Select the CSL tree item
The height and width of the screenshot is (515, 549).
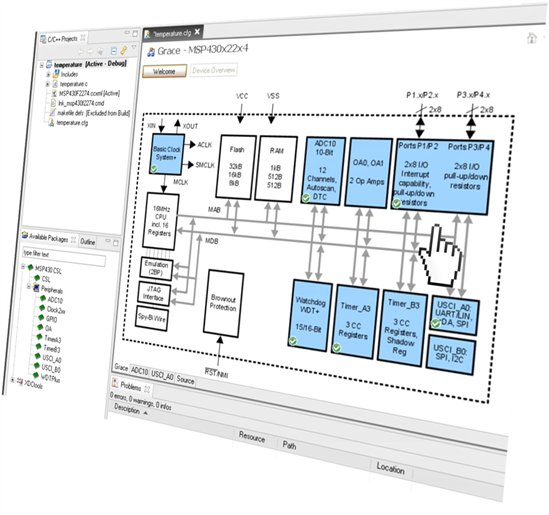tap(46, 279)
